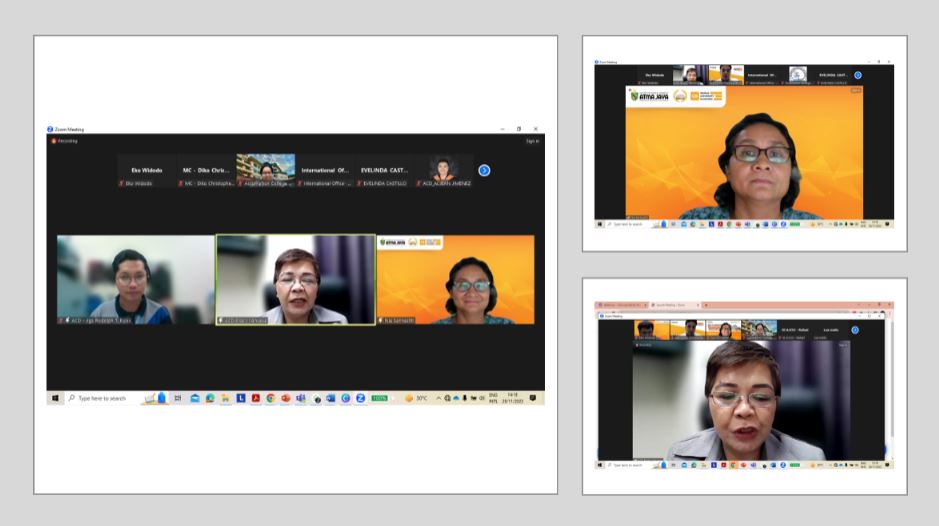Switch to Zoom via its taskbar icon
Viewport: 939px width, 526px height.
(x=361, y=398)
